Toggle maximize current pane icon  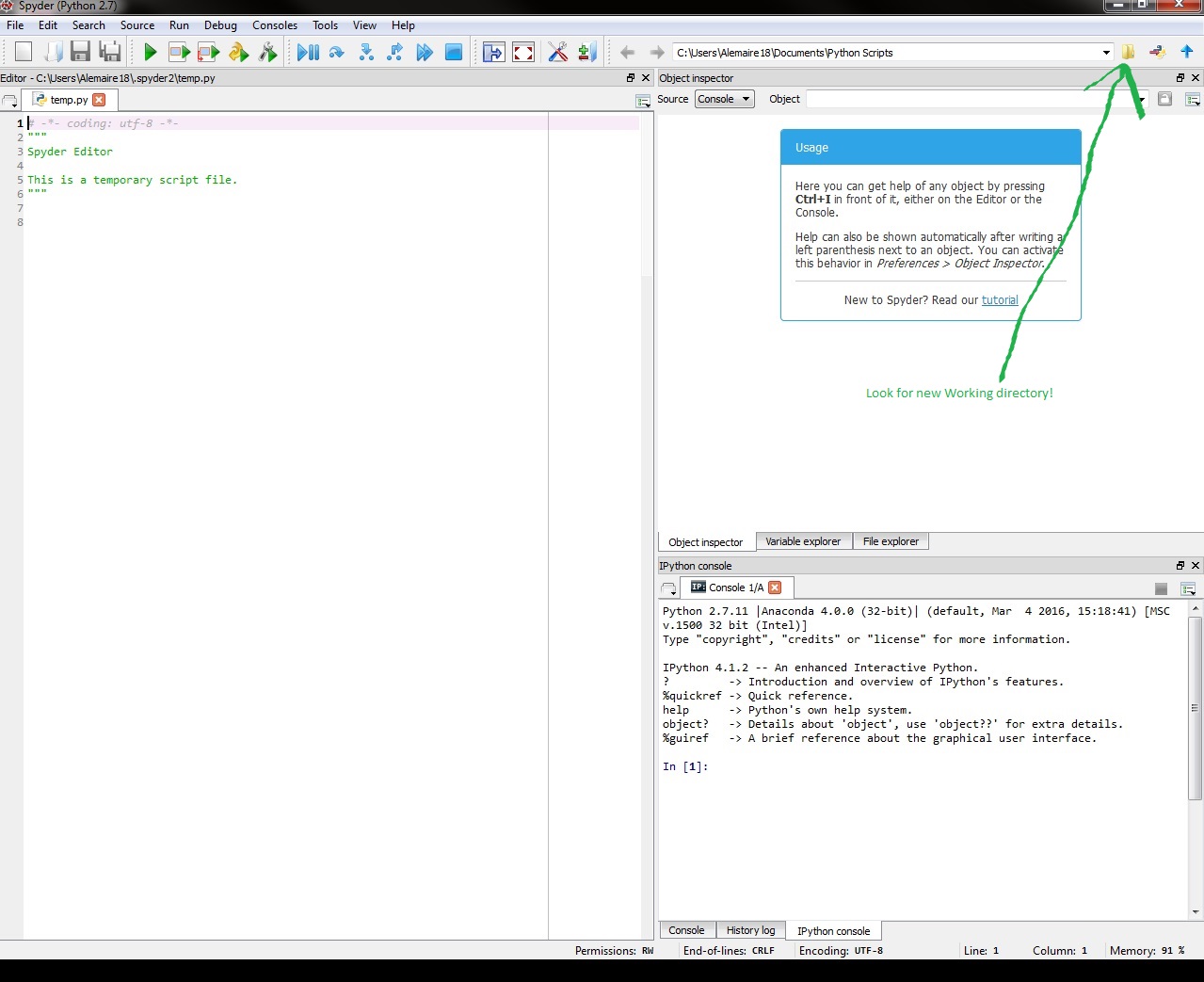[493, 53]
